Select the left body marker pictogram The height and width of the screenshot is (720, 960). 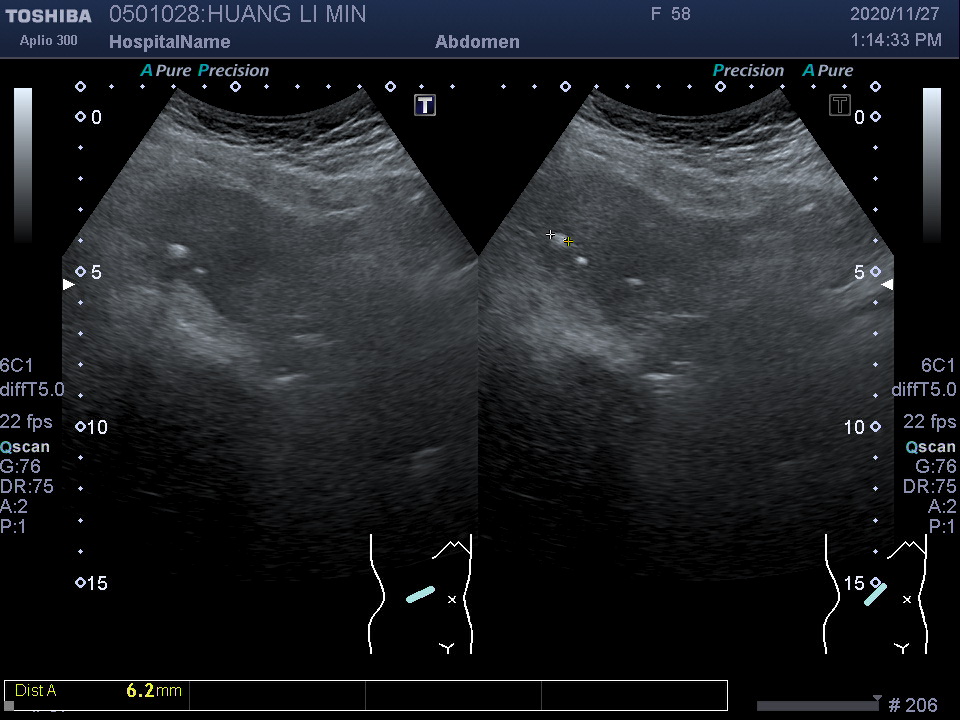(x=421, y=594)
